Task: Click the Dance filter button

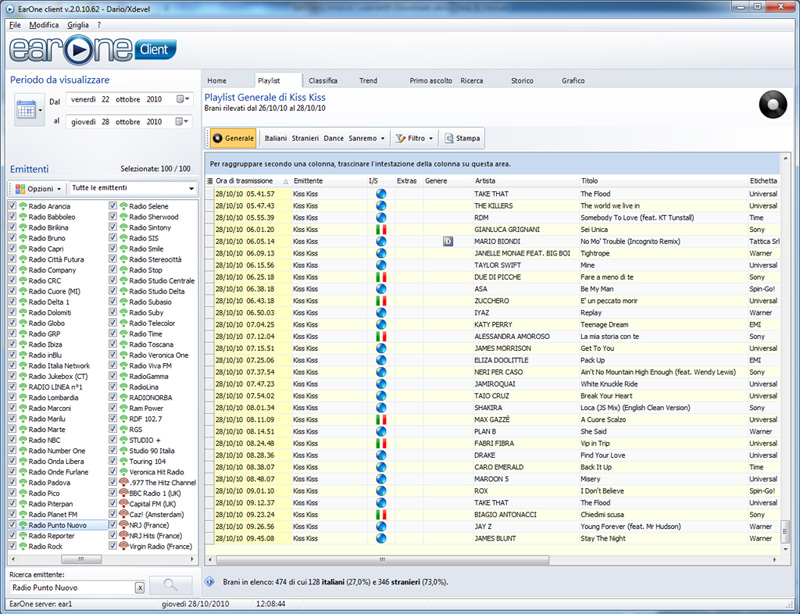Action: (x=334, y=138)
